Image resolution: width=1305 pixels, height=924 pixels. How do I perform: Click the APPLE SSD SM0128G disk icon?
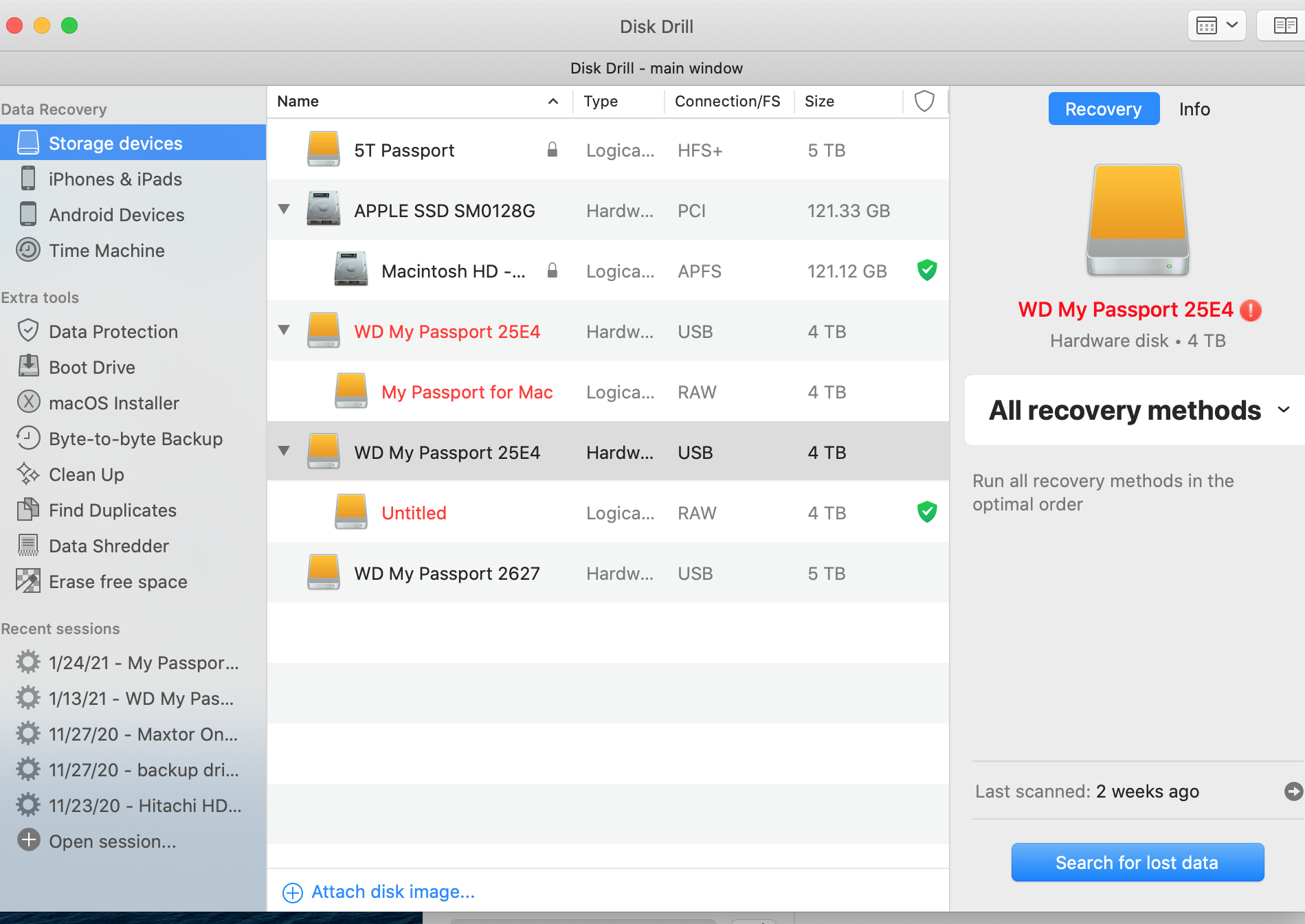pyautogui.click(x=323, y=209)
